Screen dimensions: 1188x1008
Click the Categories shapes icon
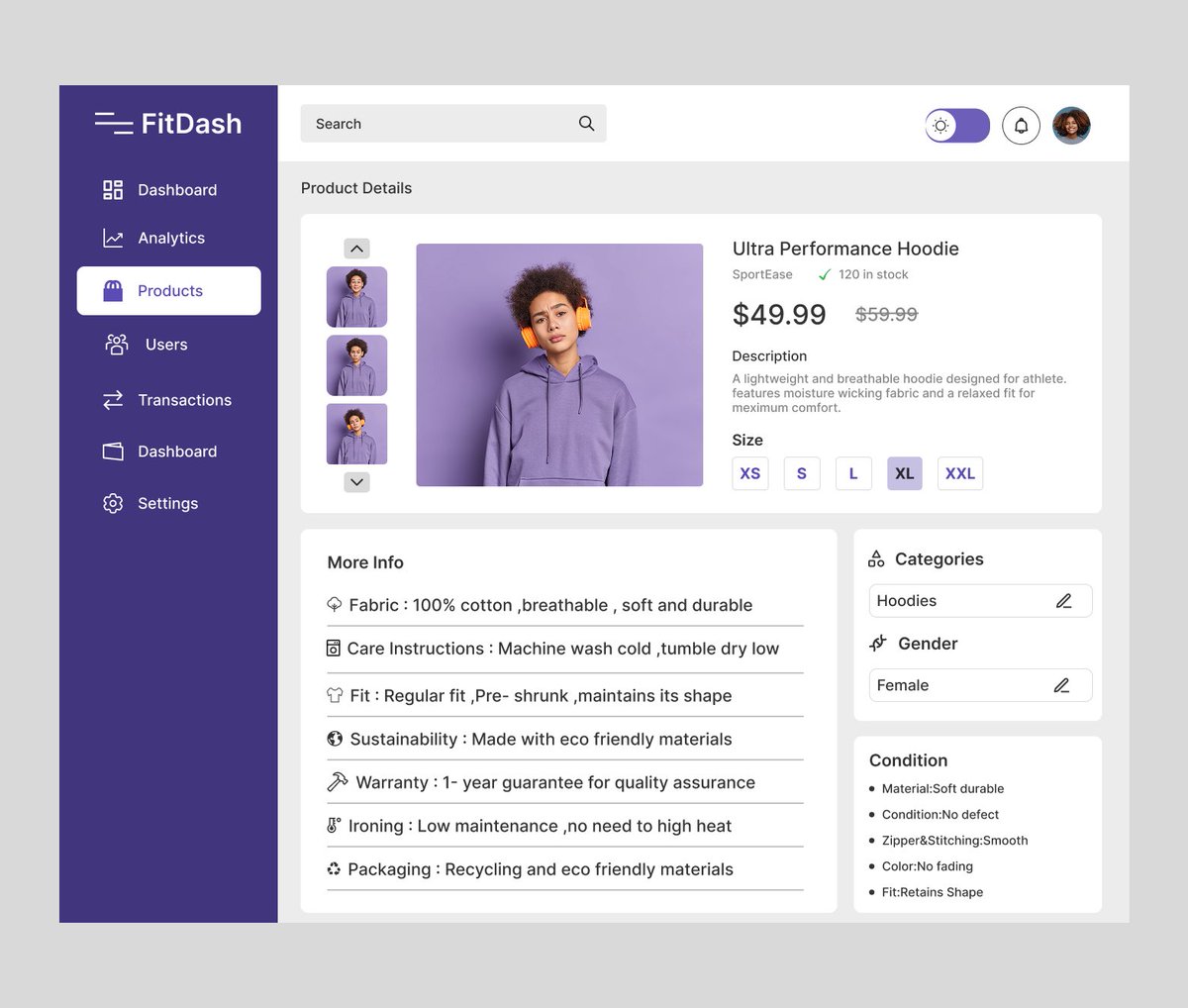pos(876,559)
